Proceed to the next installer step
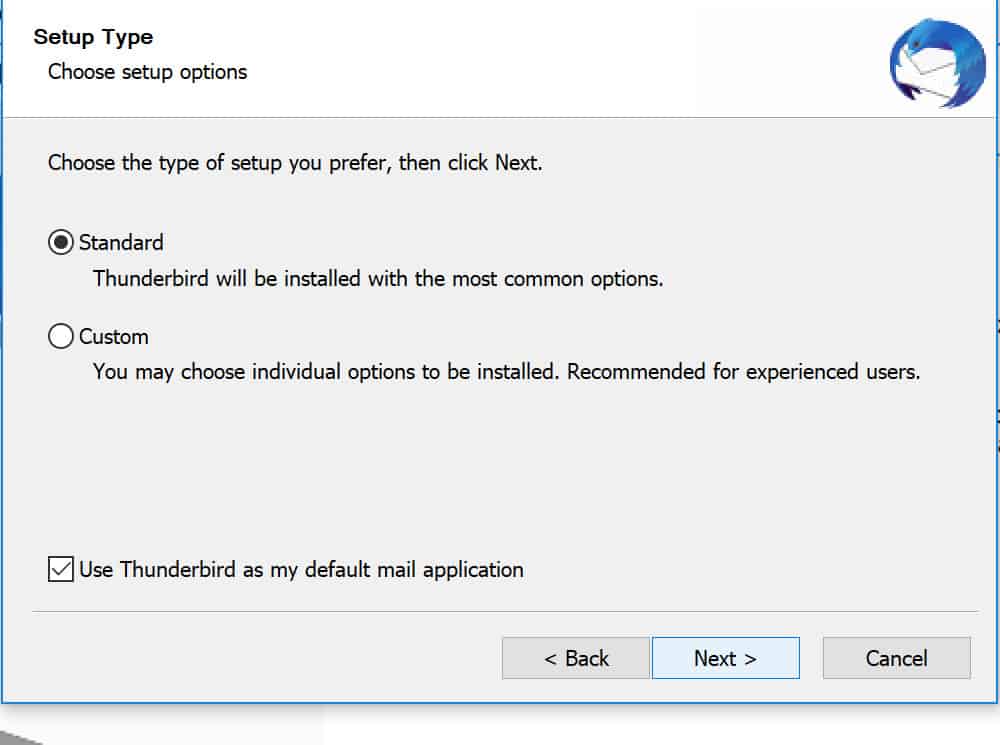This screenshot has height=745, width=1000. click(x=726, y=658)
